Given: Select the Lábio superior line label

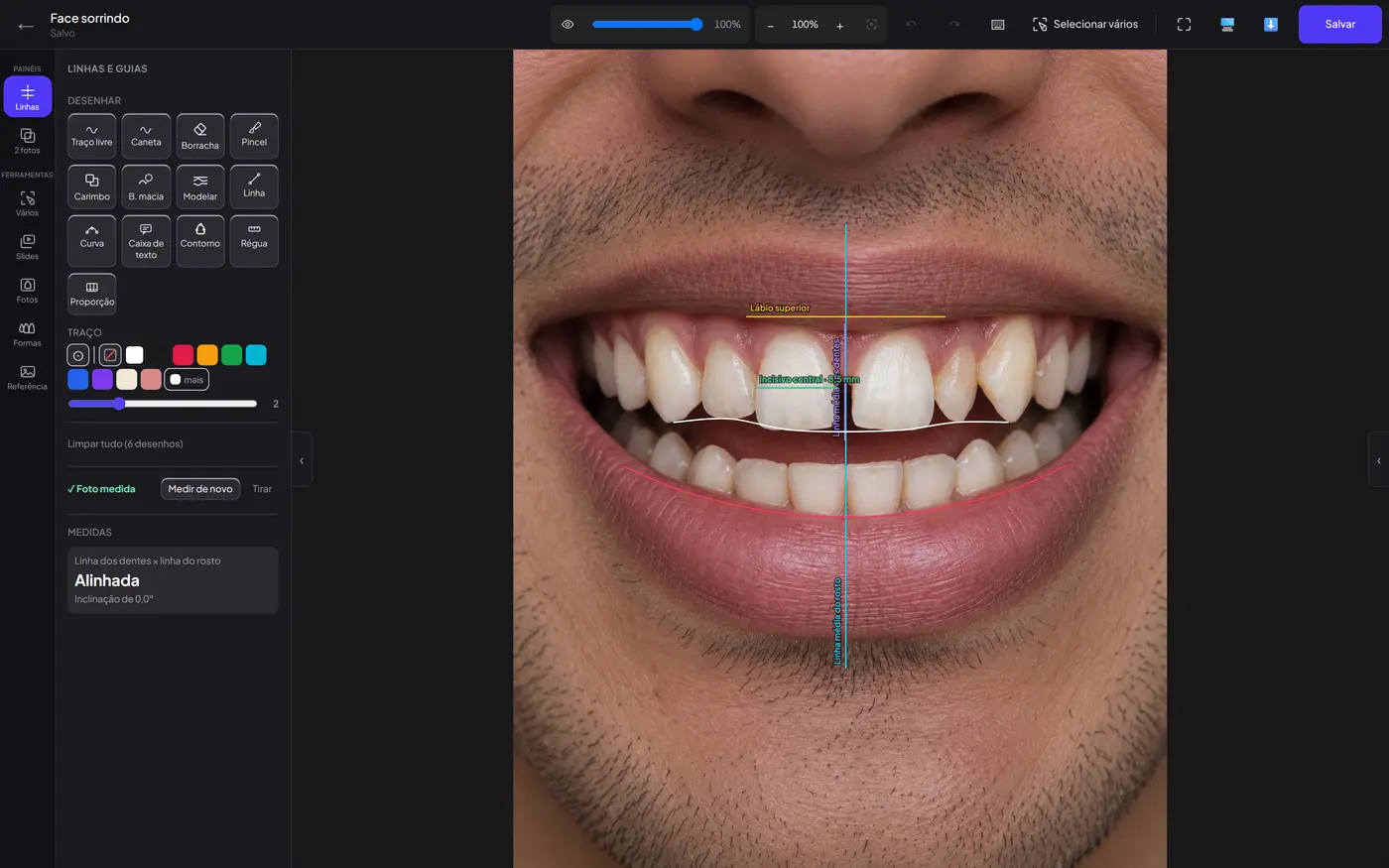Looking at the screenshot, I should pos(780,309).
